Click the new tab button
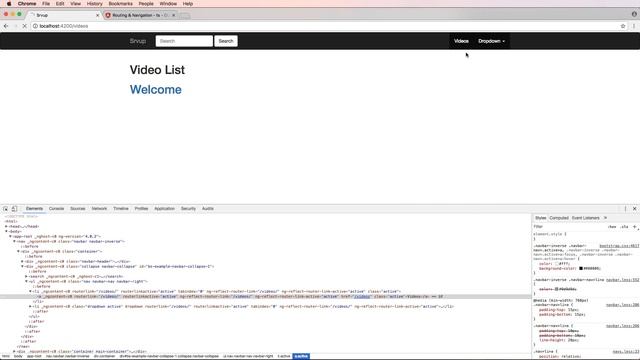Image resolution: width=640 pixels, height=360 pixels. point(184,16)
